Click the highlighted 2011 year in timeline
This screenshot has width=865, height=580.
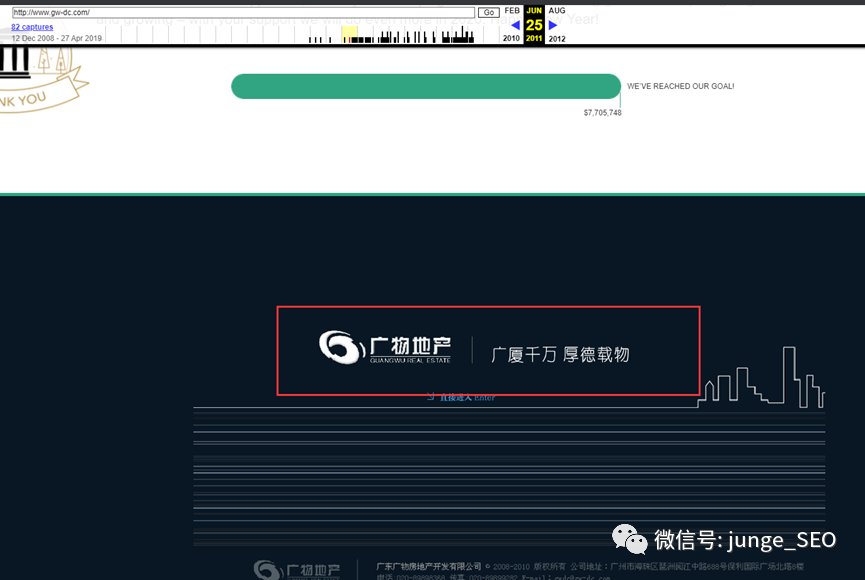point(534,39)
